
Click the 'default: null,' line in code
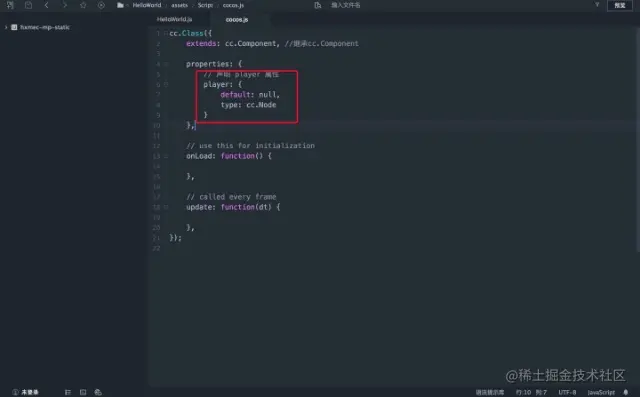(250, 95)
